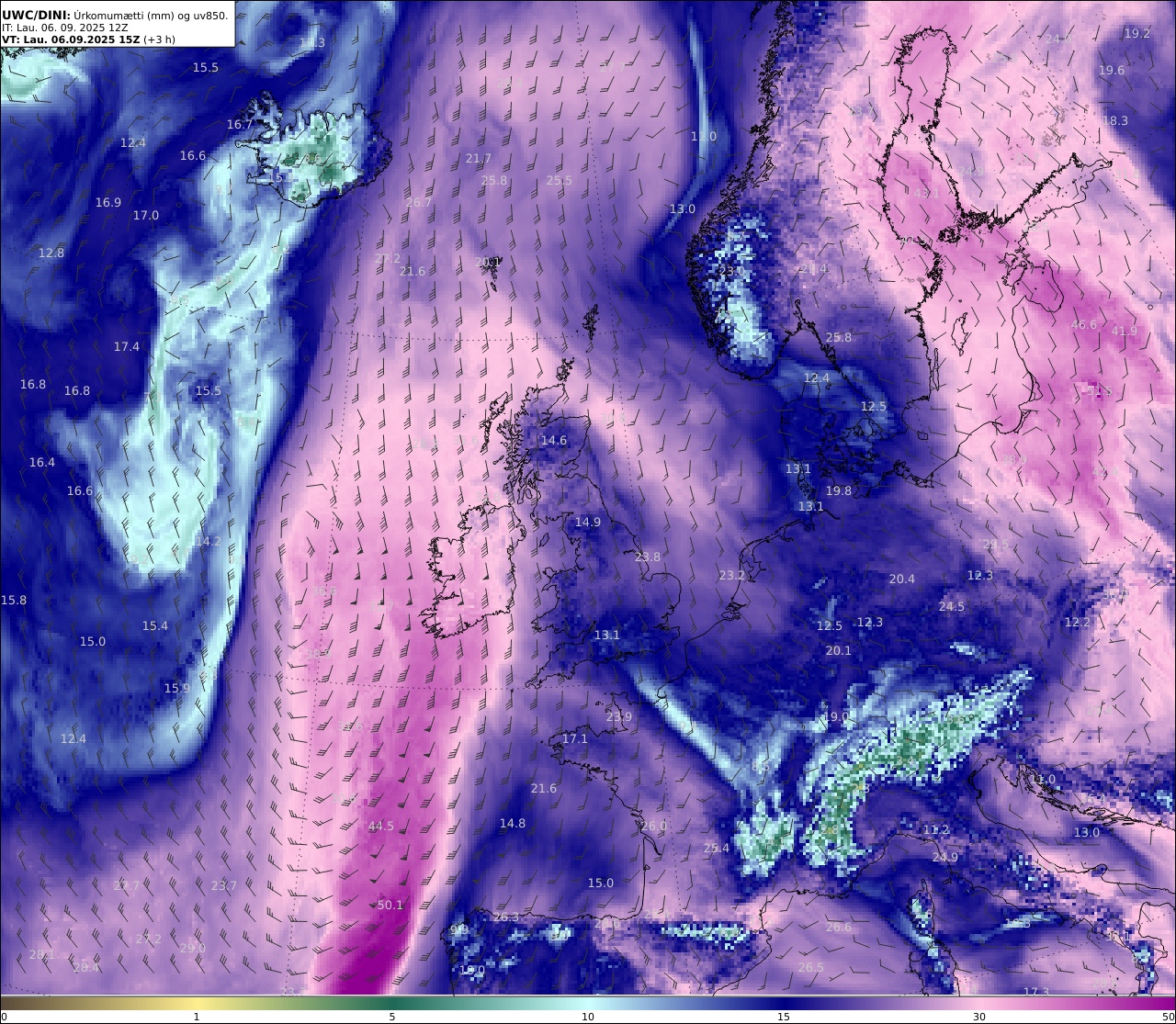Click the 18.3 value on the map

pyautogui.click(x=1115, y=120)
